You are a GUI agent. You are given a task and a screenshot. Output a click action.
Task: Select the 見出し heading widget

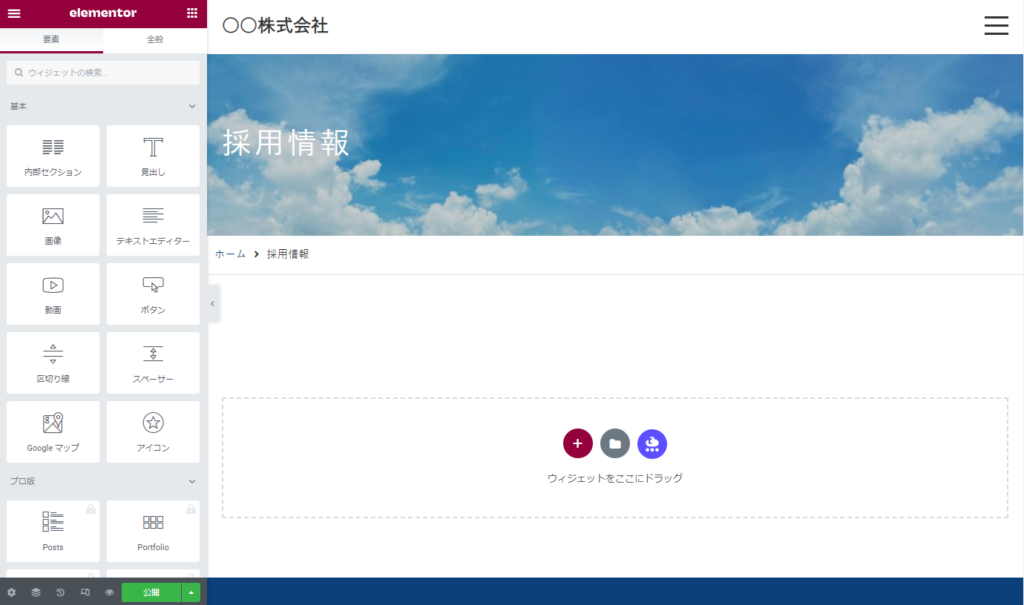153,156
